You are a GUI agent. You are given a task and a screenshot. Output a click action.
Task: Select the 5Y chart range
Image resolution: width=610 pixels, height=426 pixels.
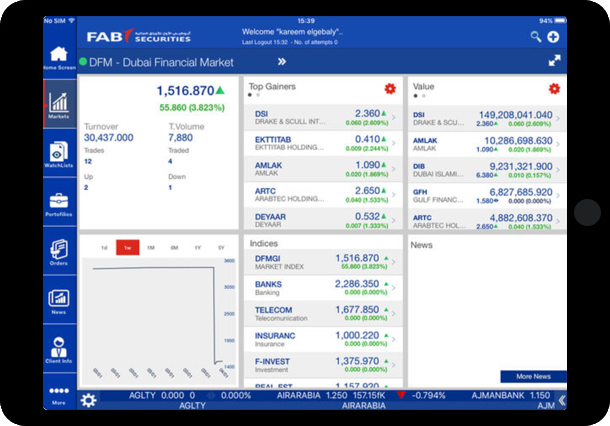point(221,247)
